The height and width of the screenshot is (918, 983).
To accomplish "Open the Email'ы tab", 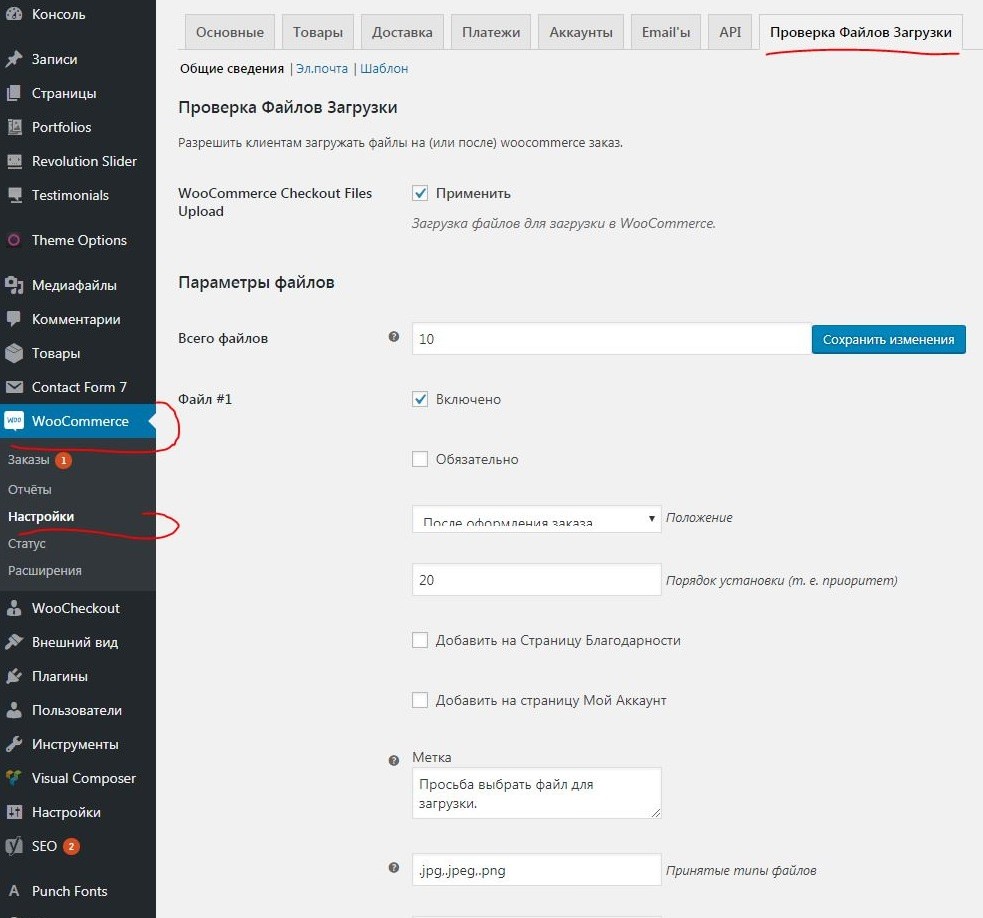I will coord(666,32).
